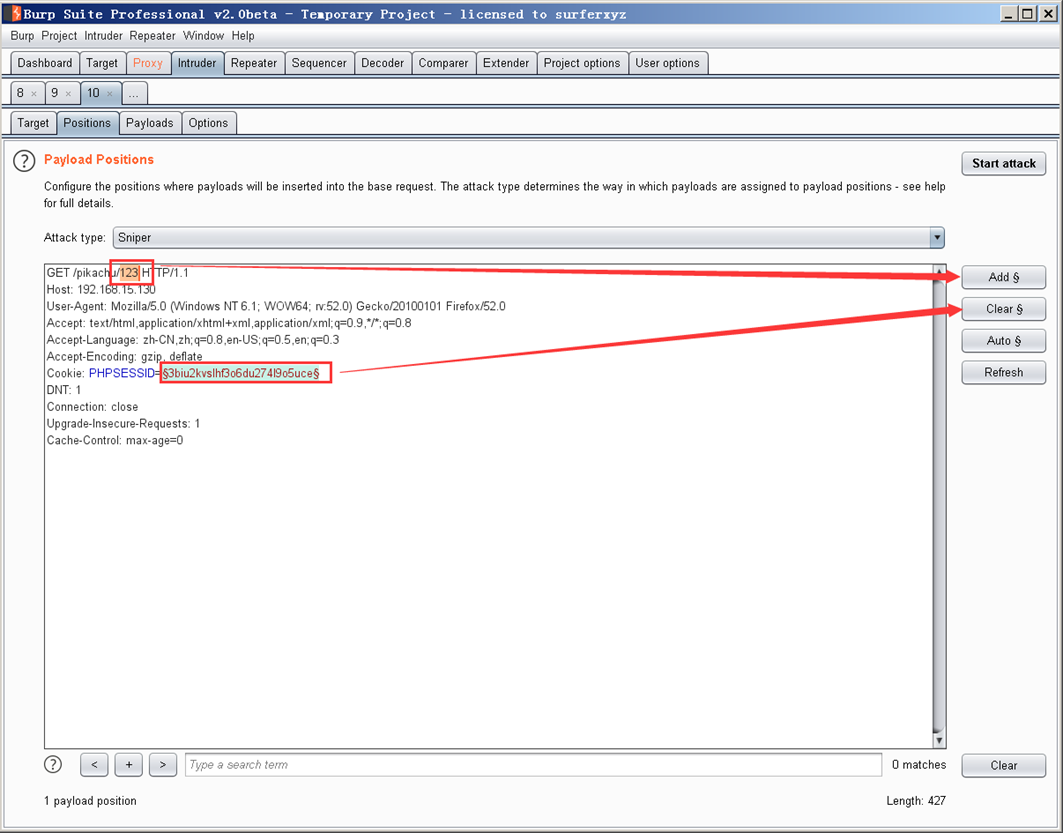Click the Auto § button
This screenshot has height=833, width=1063.
[x=1003, y=341]
